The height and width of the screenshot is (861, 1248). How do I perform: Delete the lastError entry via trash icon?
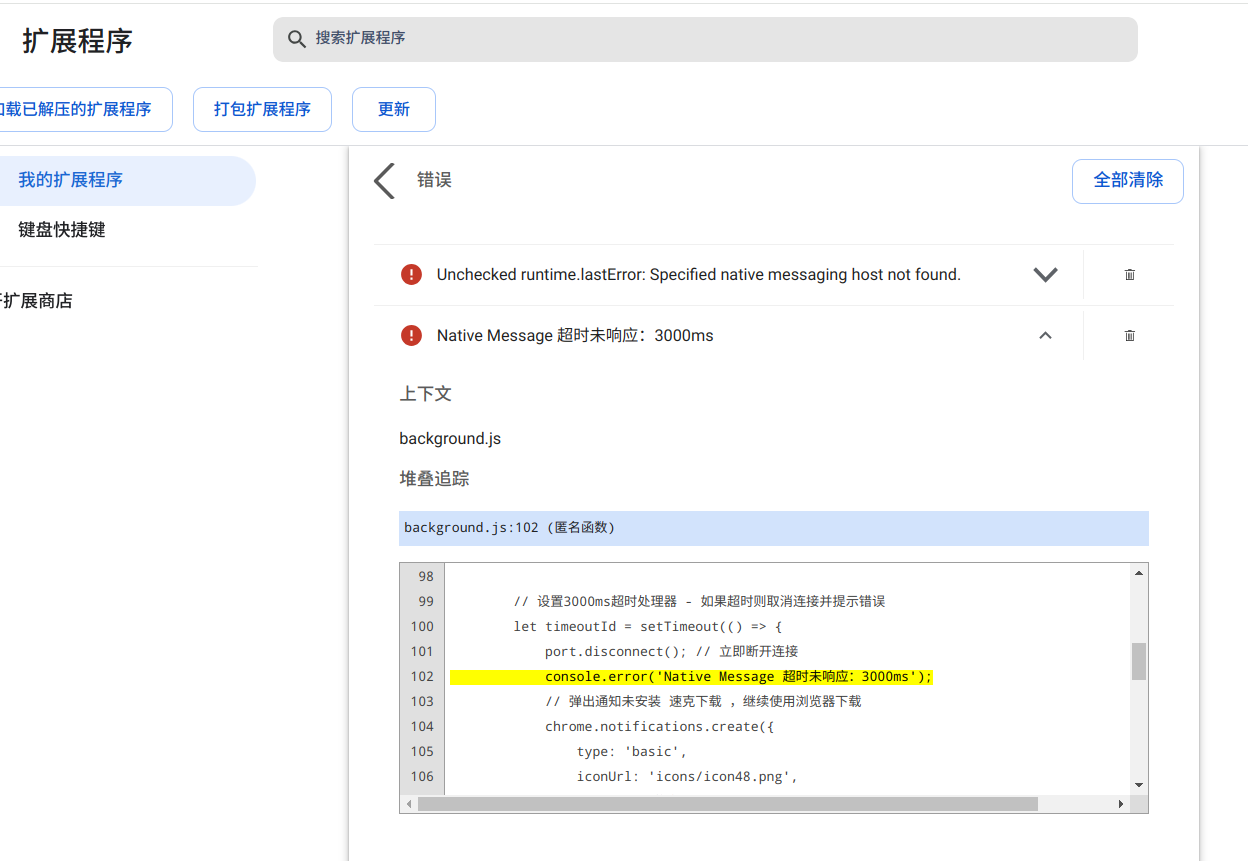click(1130, 275)
